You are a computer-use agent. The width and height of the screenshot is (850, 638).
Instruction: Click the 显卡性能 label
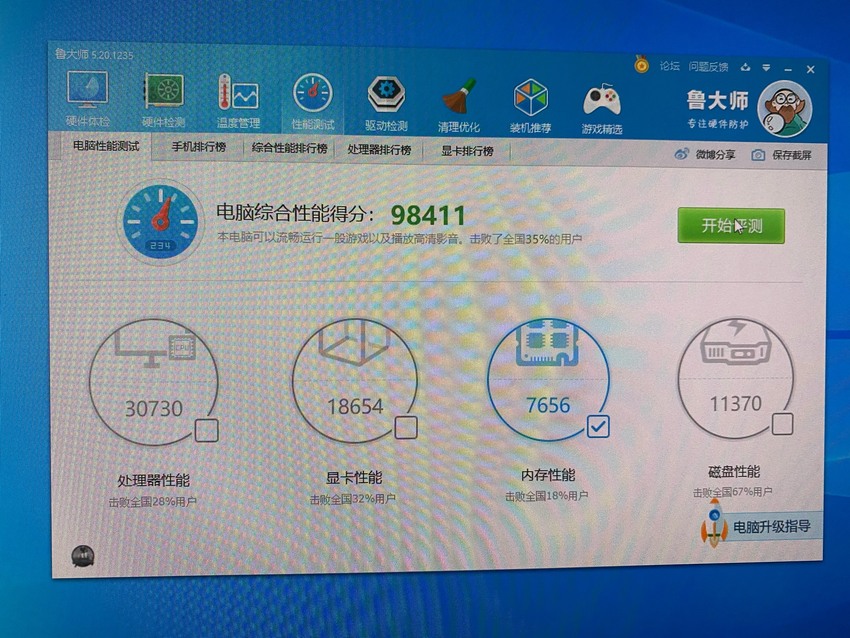tap(353, 478)
